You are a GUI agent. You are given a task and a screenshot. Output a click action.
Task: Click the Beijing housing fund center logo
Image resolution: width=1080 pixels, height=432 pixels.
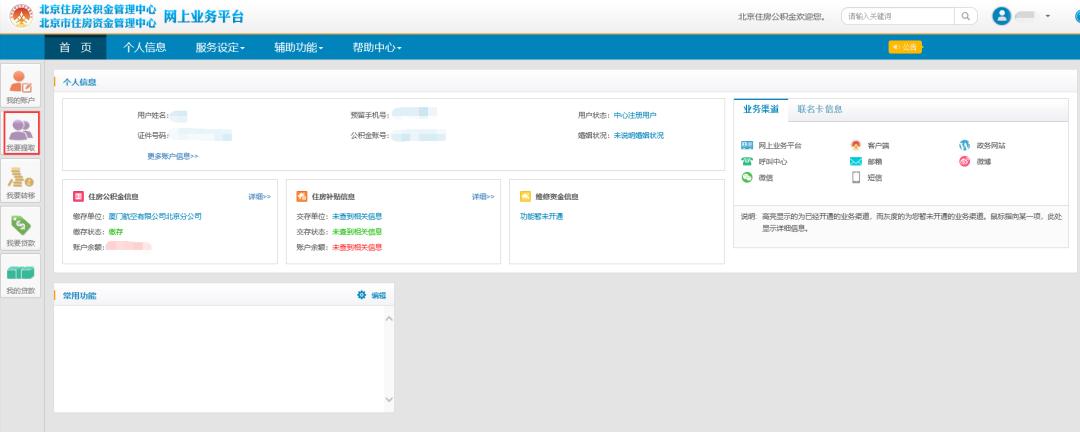tap(21, 16)
